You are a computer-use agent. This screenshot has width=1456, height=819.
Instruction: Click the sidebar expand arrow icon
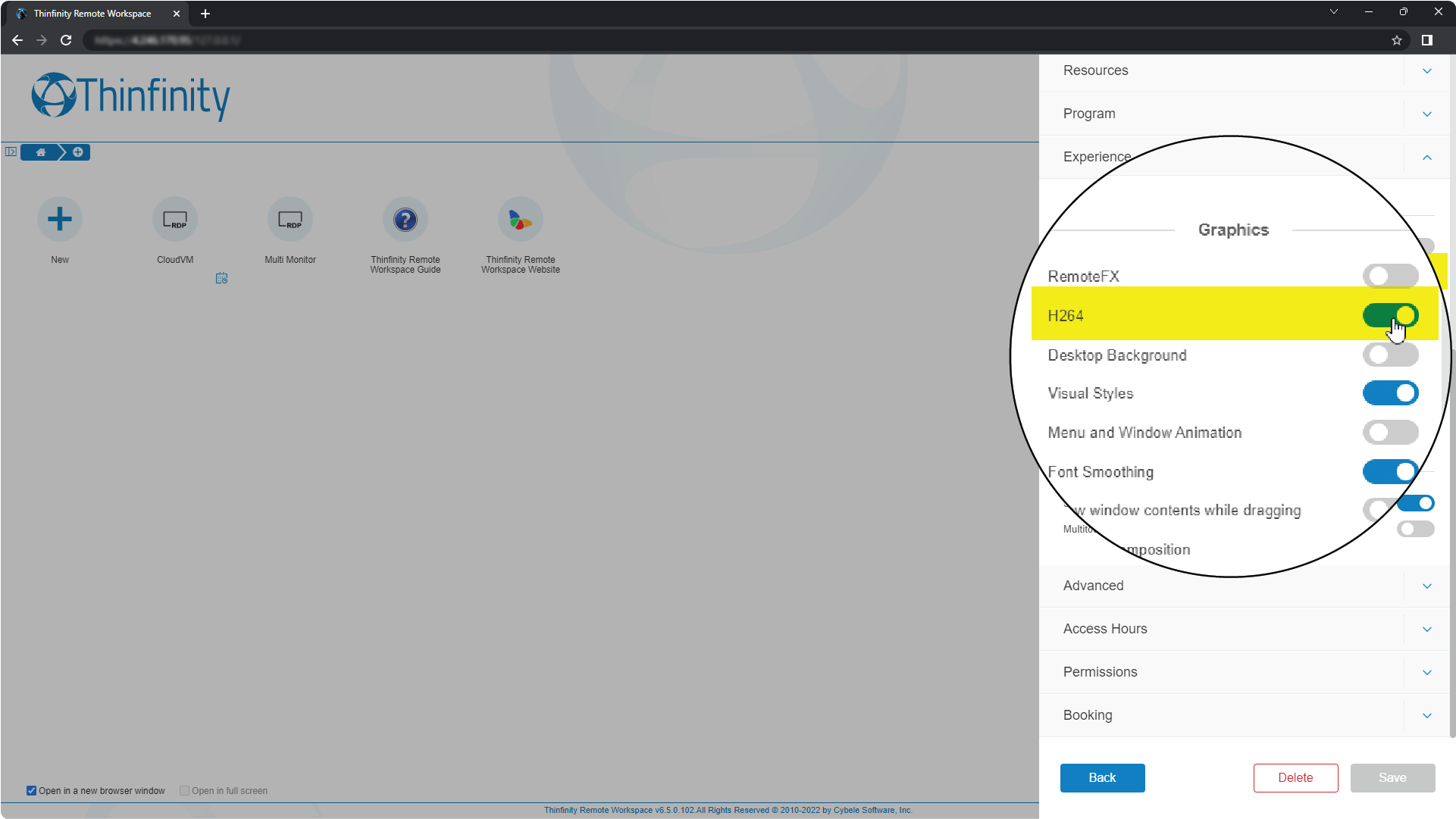(11, 152)
